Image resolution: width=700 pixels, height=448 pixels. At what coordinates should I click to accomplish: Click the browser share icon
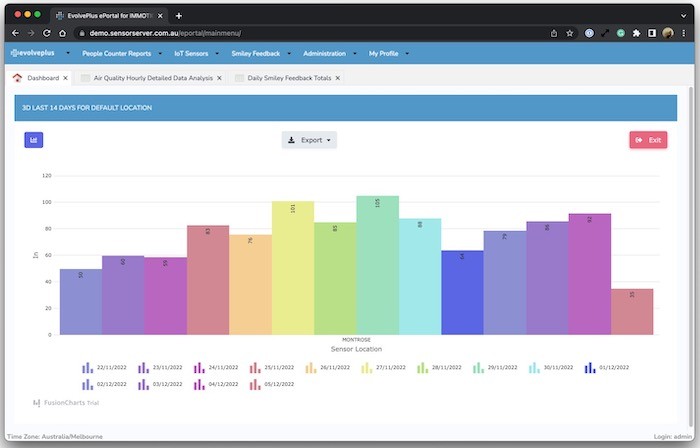[x=553, y=33]
